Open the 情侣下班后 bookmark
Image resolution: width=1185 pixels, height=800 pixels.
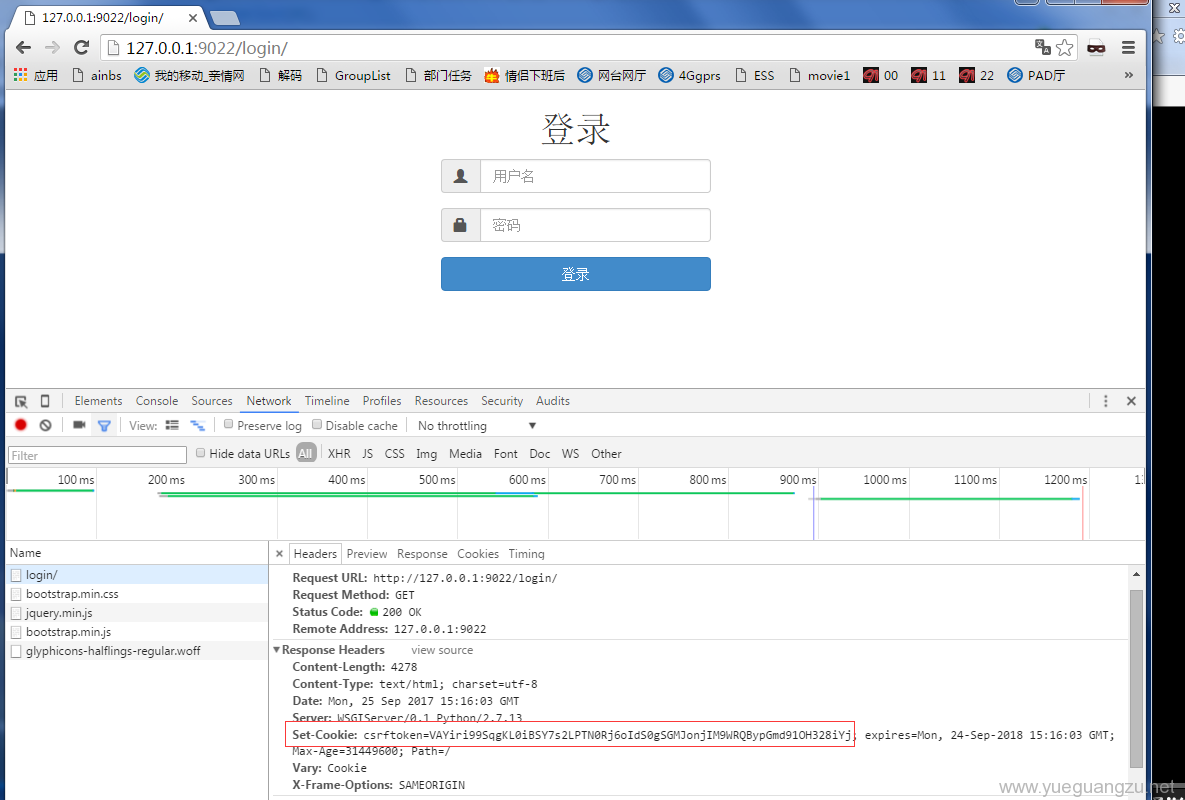coord(524,76)
